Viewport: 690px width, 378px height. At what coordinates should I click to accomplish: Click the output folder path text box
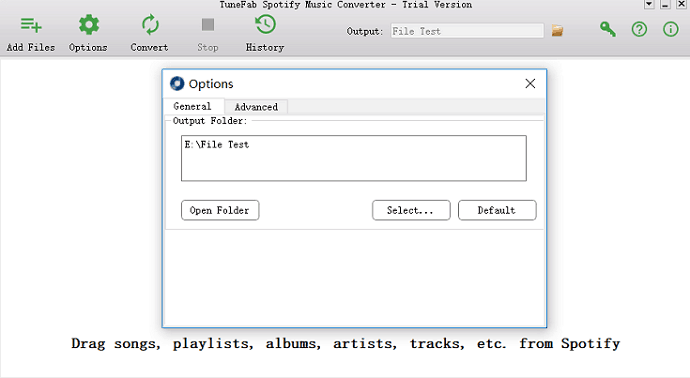point(354,158)
